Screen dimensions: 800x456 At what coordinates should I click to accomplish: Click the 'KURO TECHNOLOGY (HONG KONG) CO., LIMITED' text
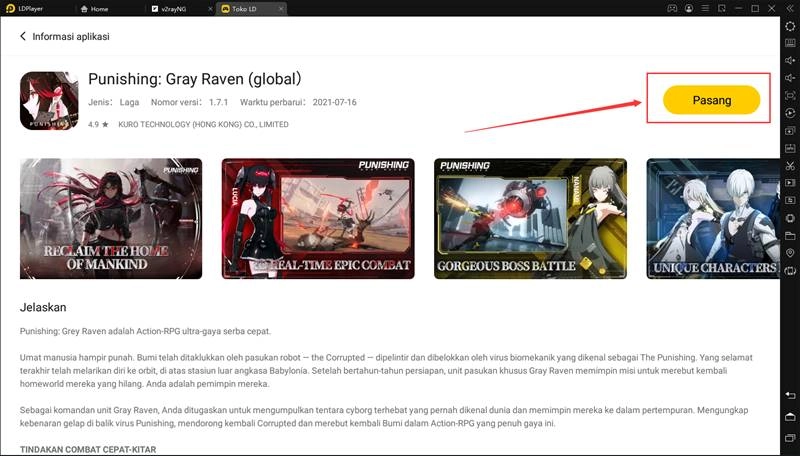point(203,124)
